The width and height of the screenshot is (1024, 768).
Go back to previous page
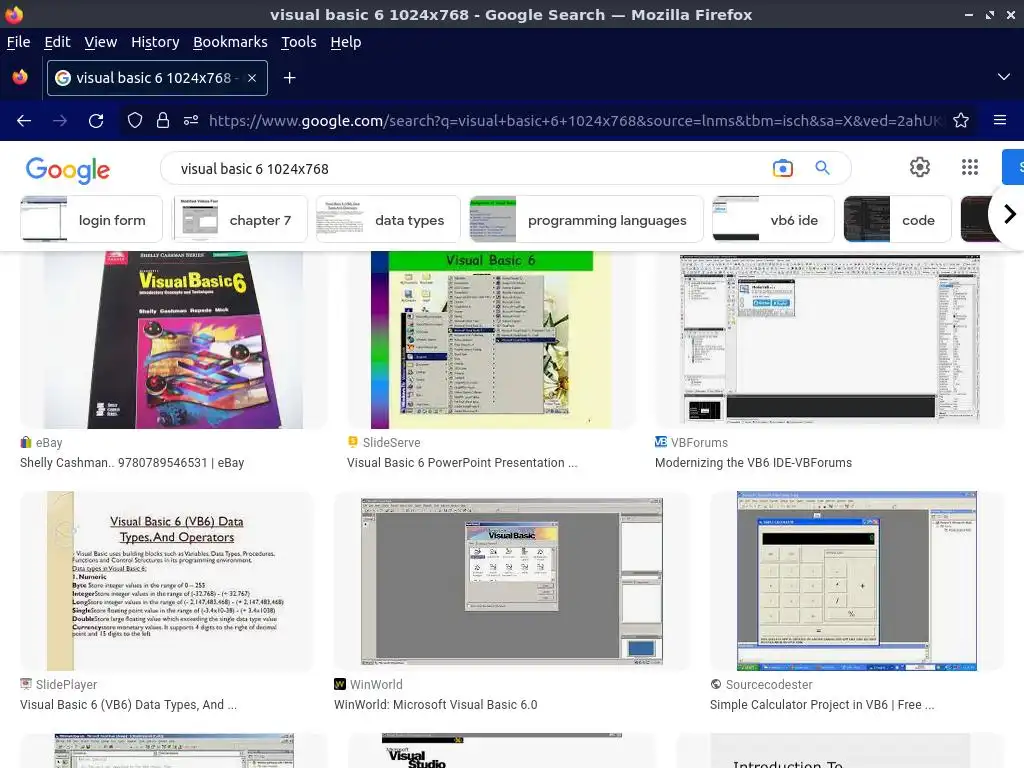[24, 120]
